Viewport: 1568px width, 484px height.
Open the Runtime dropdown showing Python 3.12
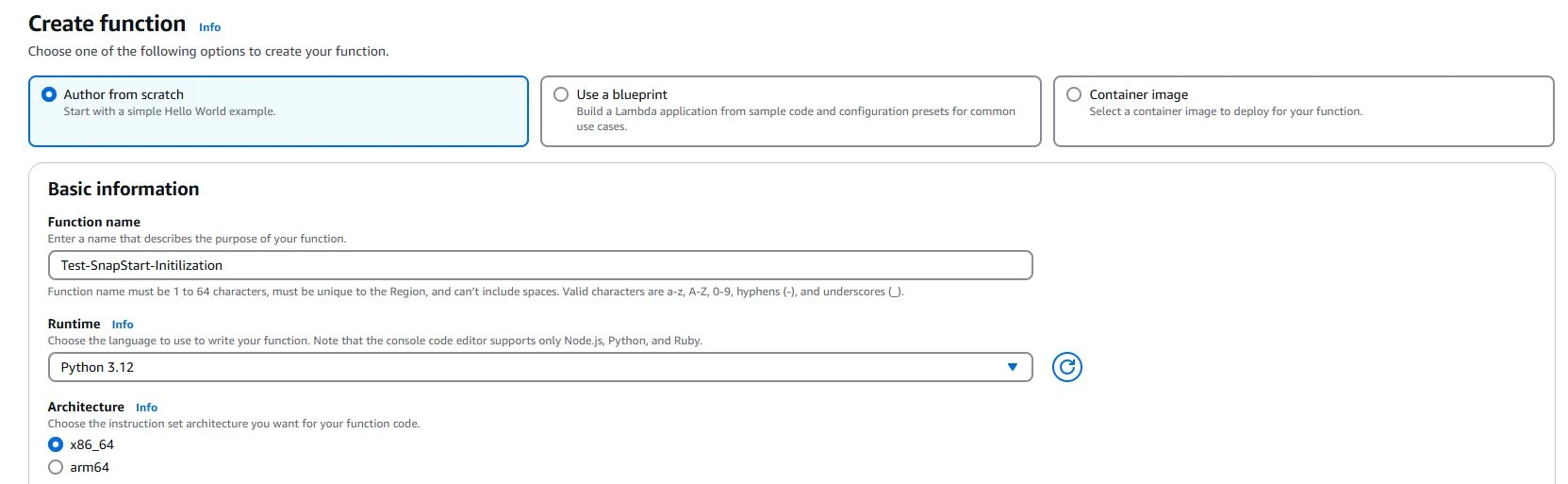coord(539,367)
